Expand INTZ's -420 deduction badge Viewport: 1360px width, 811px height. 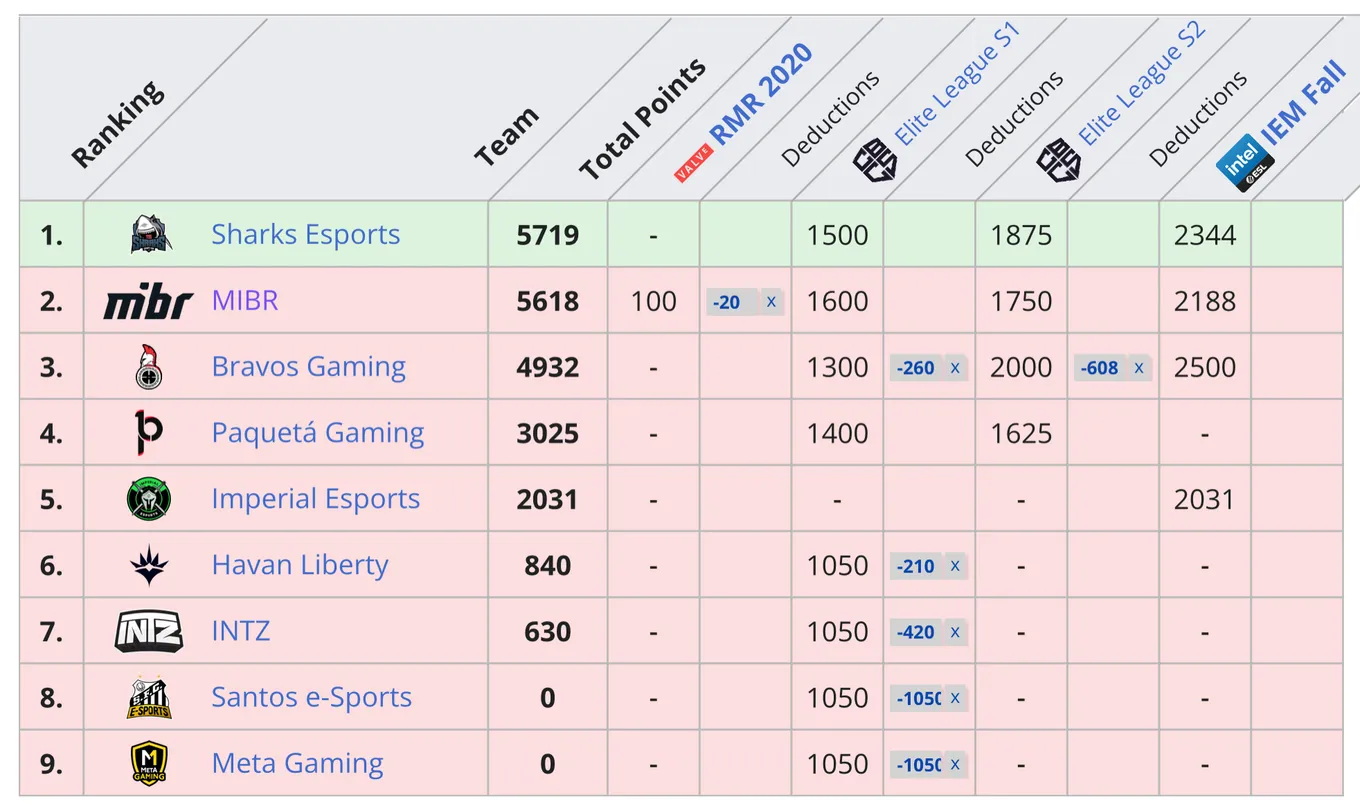pos(929,632)
